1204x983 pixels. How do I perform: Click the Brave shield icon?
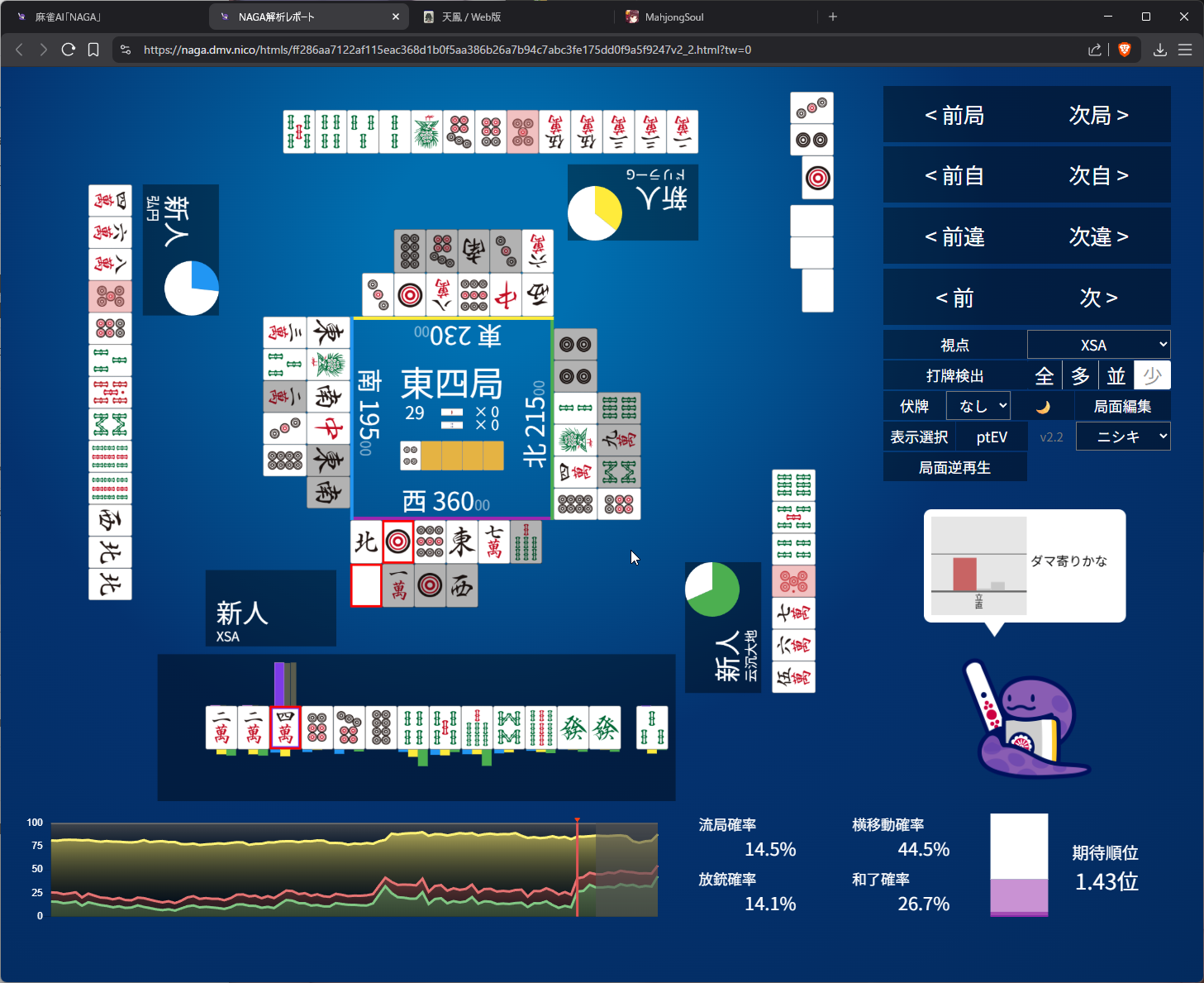coord(1124,50)
